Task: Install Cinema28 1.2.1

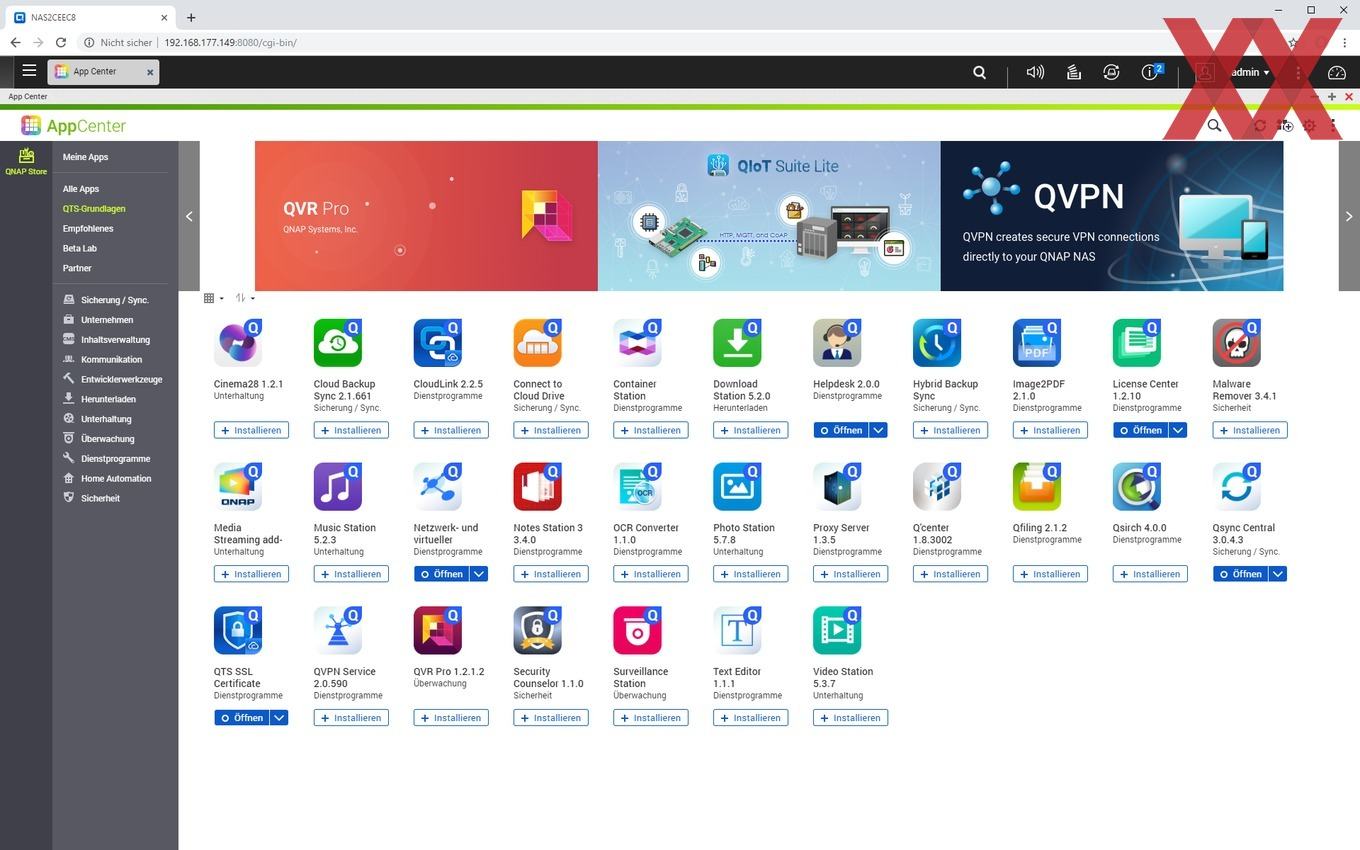Action: tap(251, 430)
